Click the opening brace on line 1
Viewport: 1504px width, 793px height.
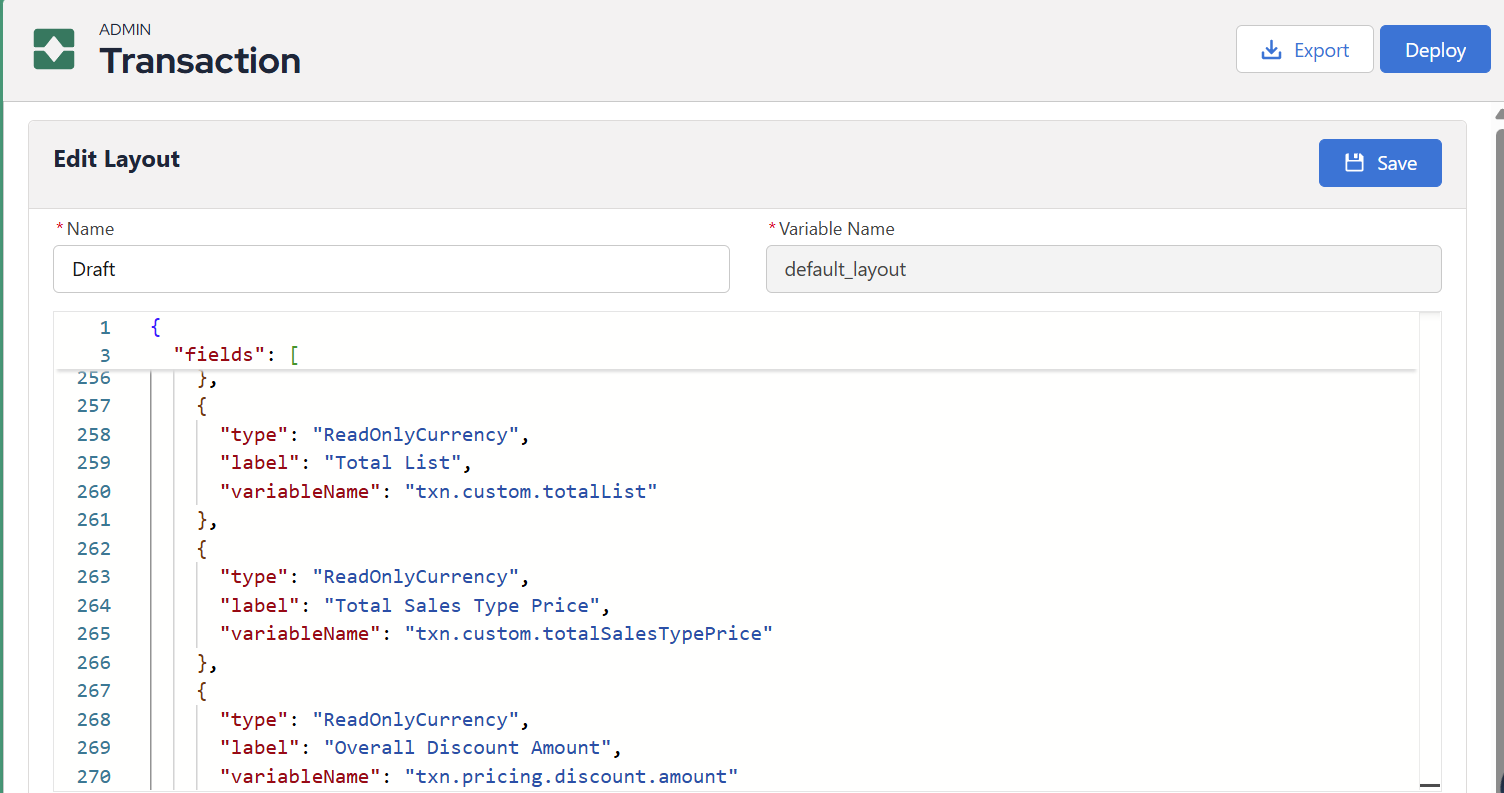pos(155,327)
